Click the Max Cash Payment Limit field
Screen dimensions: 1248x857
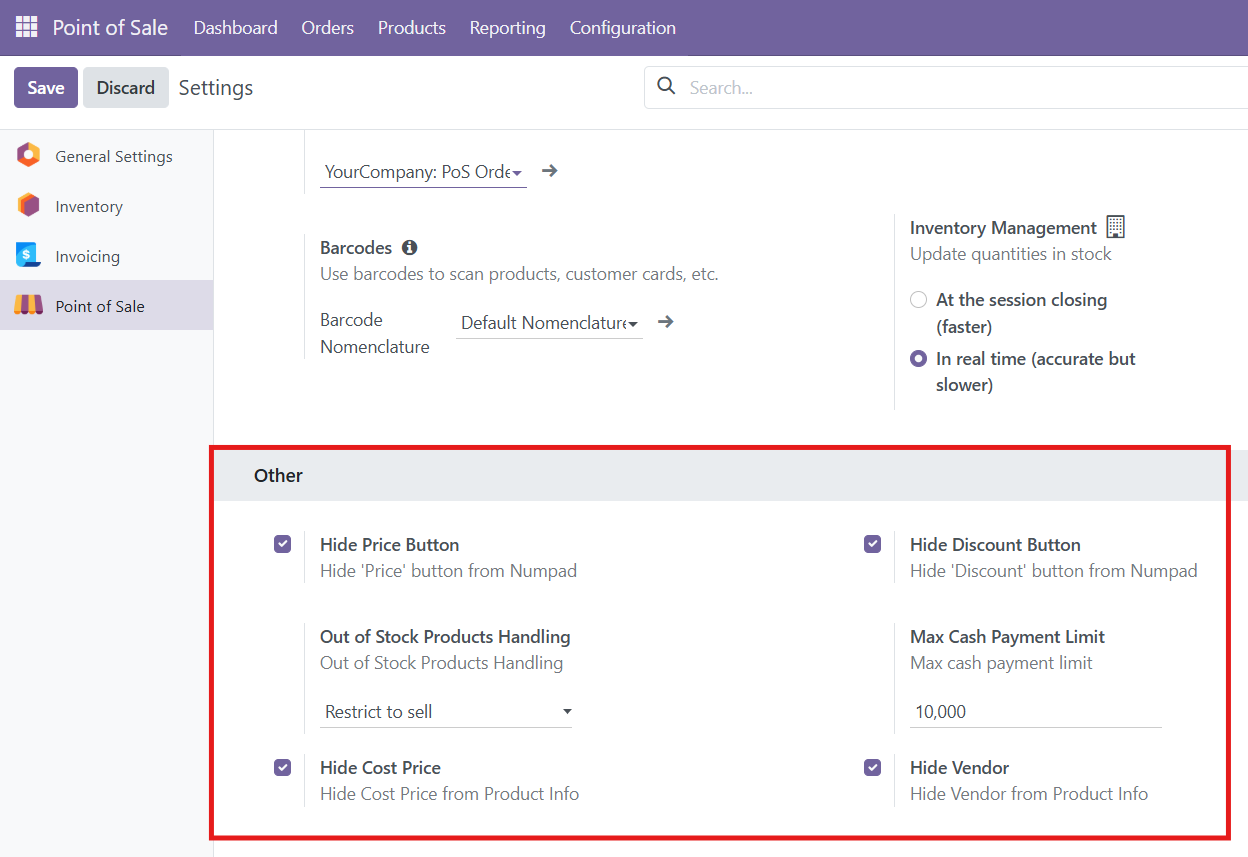(1035, 712)
